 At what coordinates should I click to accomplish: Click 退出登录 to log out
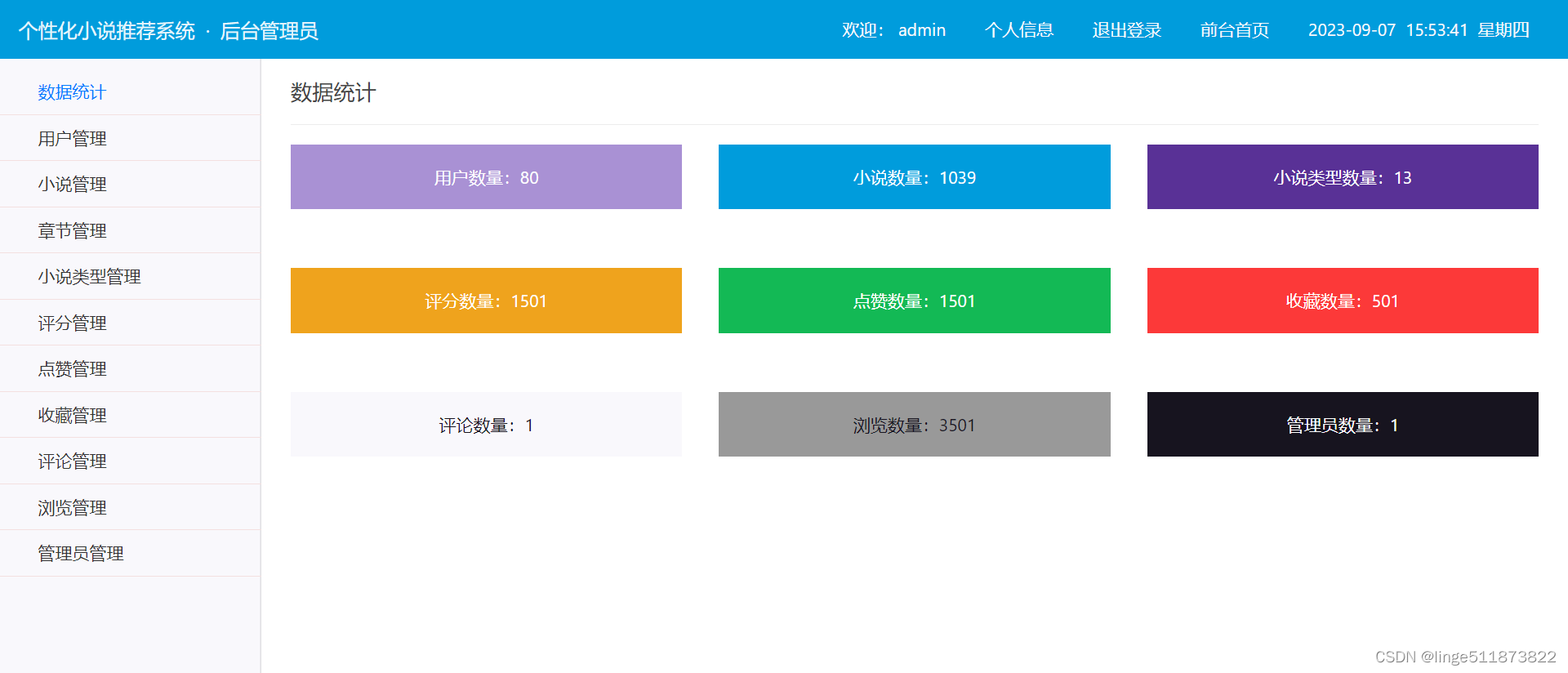tap(1127, 30)
